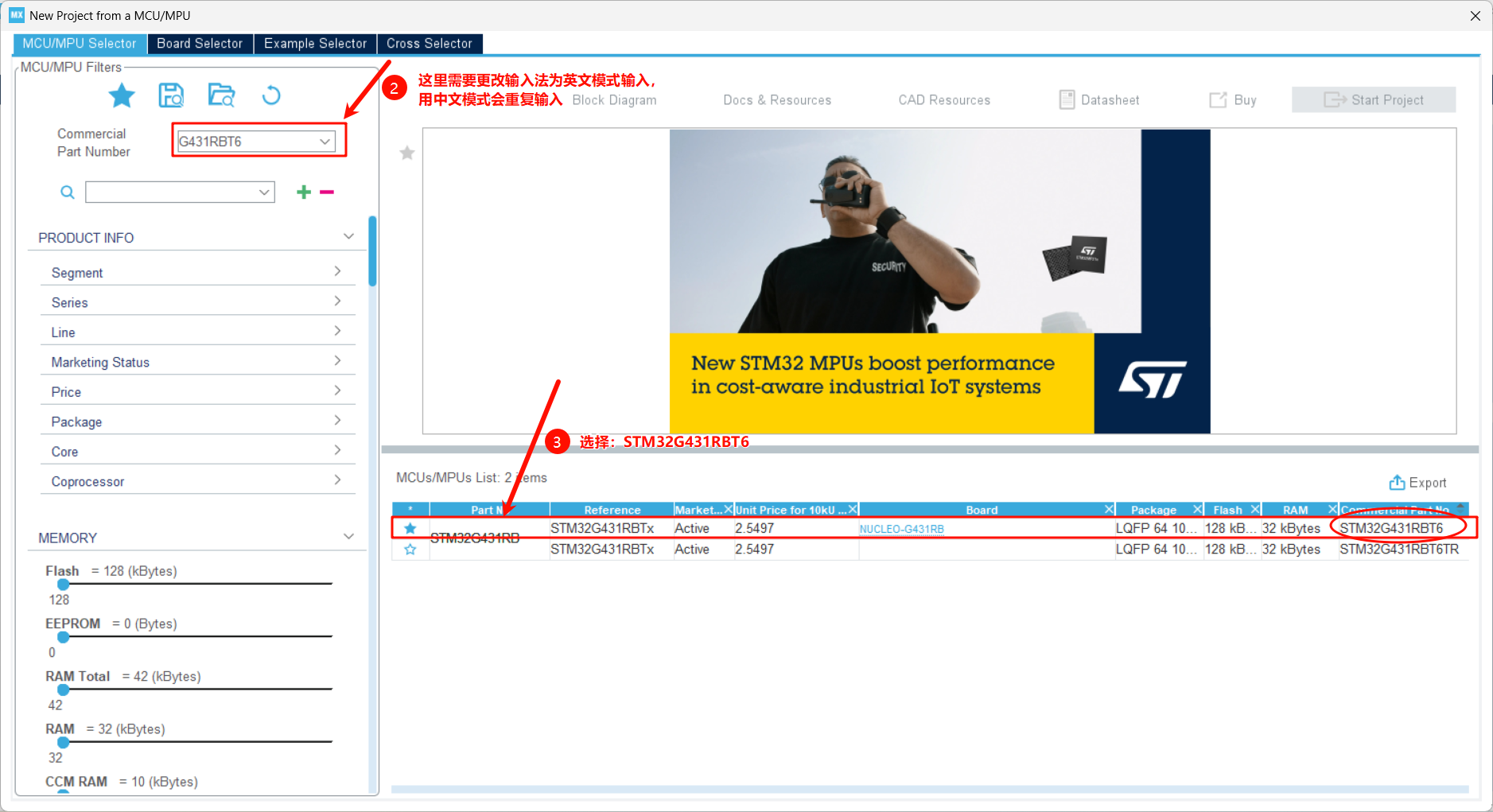
Task: Click the pink minus remove filter icon
Action: pos(327,192)
